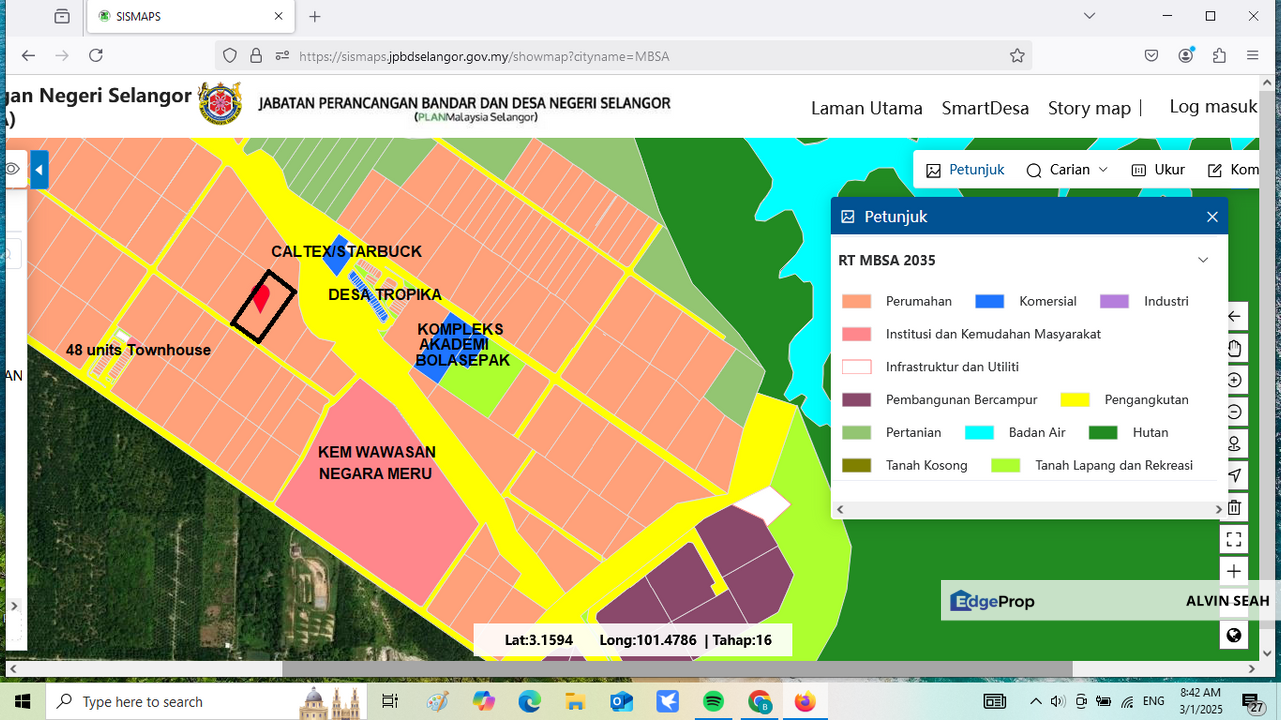Open the Ukur measurement tool

(x=1157, y=169)
